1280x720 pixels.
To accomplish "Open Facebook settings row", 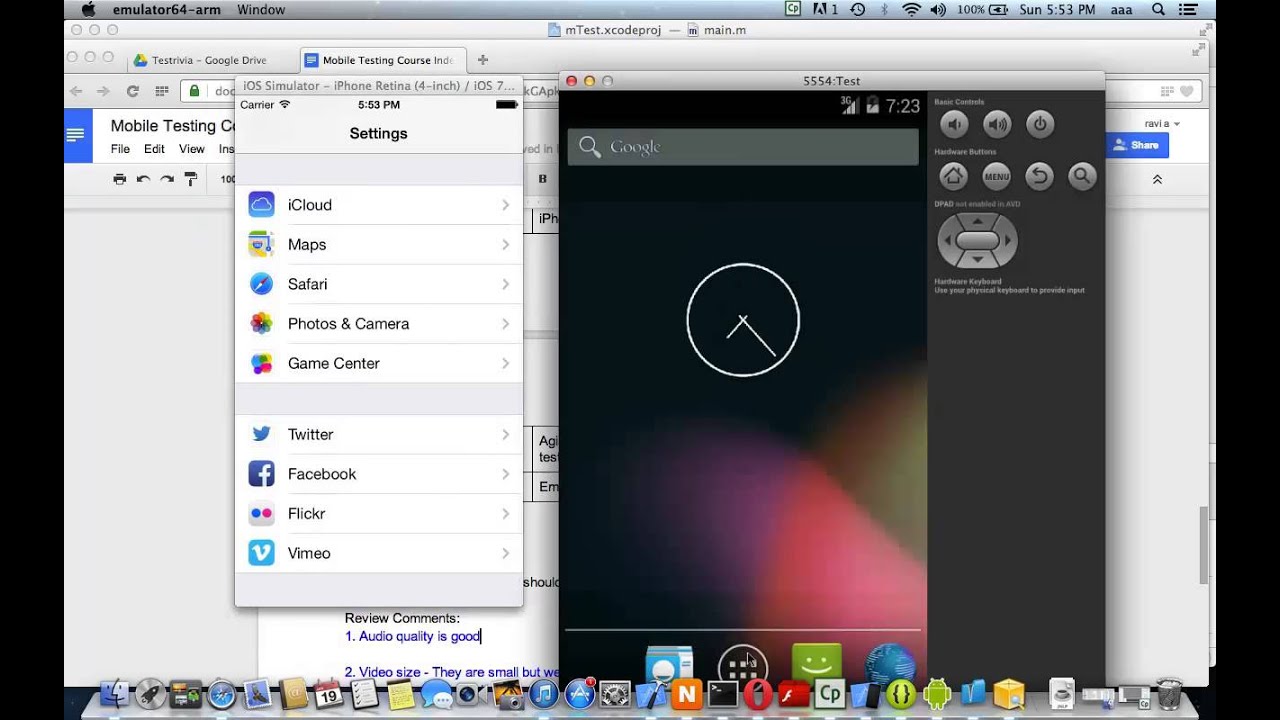I will point(379,474).
